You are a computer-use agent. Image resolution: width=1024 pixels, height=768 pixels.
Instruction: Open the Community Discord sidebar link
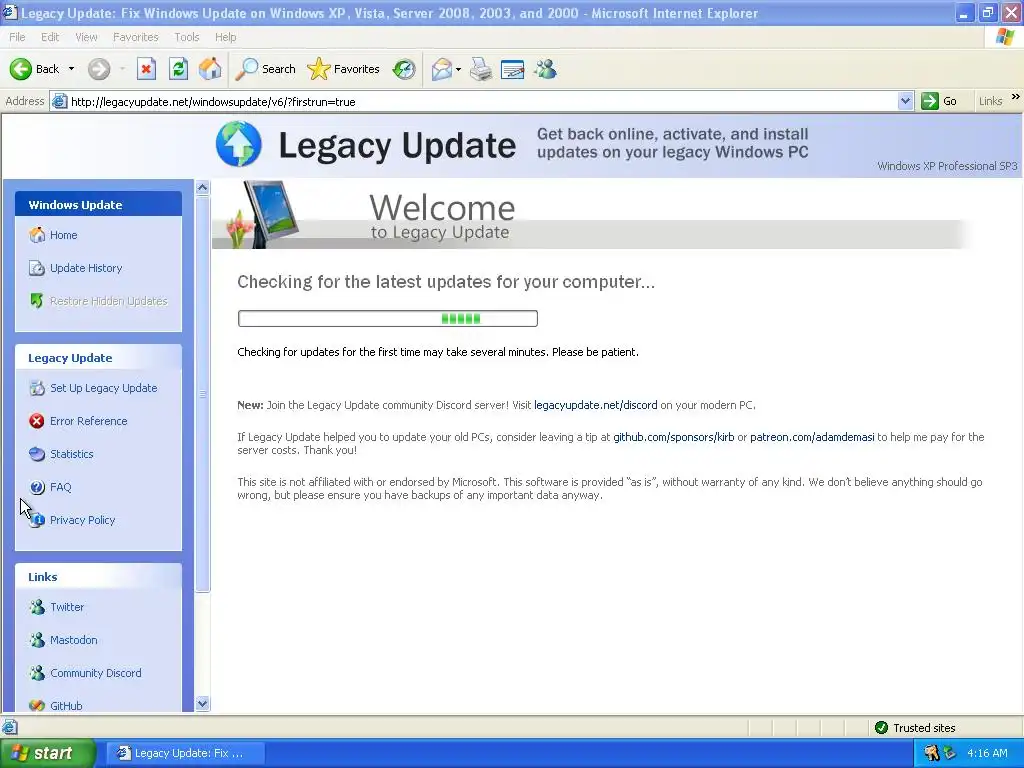pos(96,673)
